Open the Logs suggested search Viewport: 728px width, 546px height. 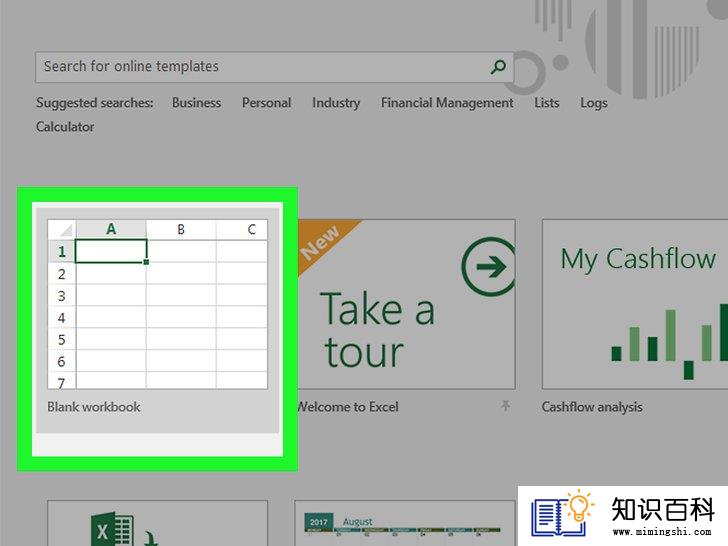click(x=594, y=103)
